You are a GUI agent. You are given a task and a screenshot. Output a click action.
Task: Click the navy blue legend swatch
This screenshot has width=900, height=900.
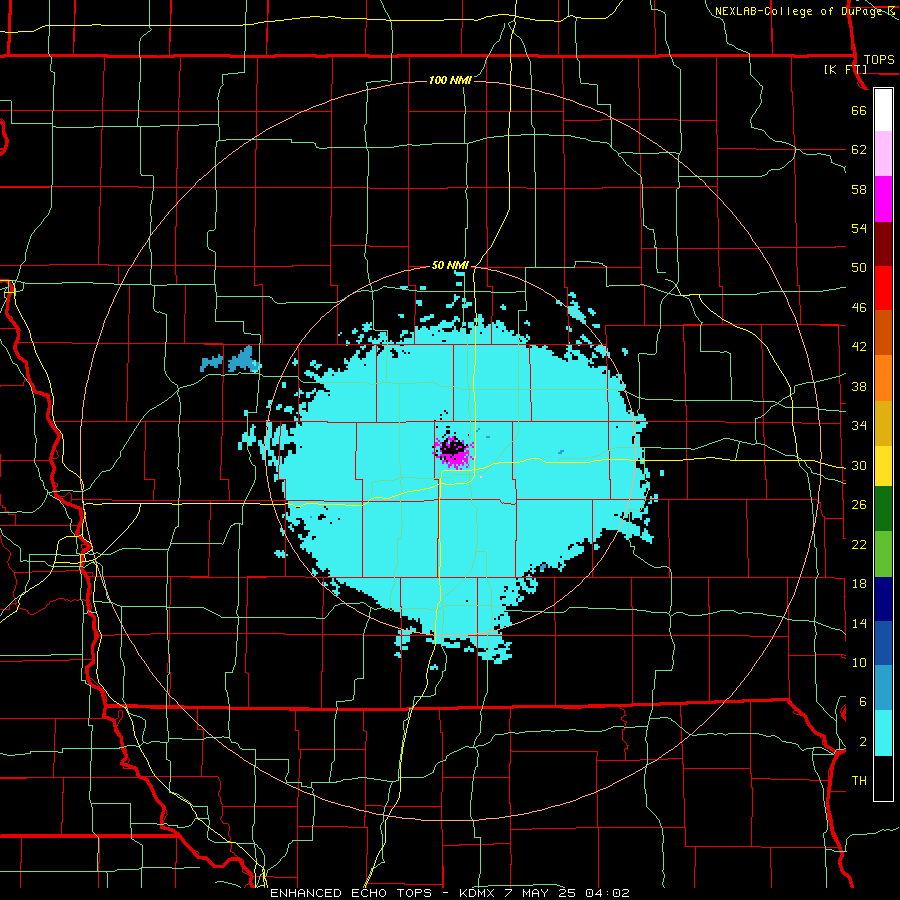[883, 599]
